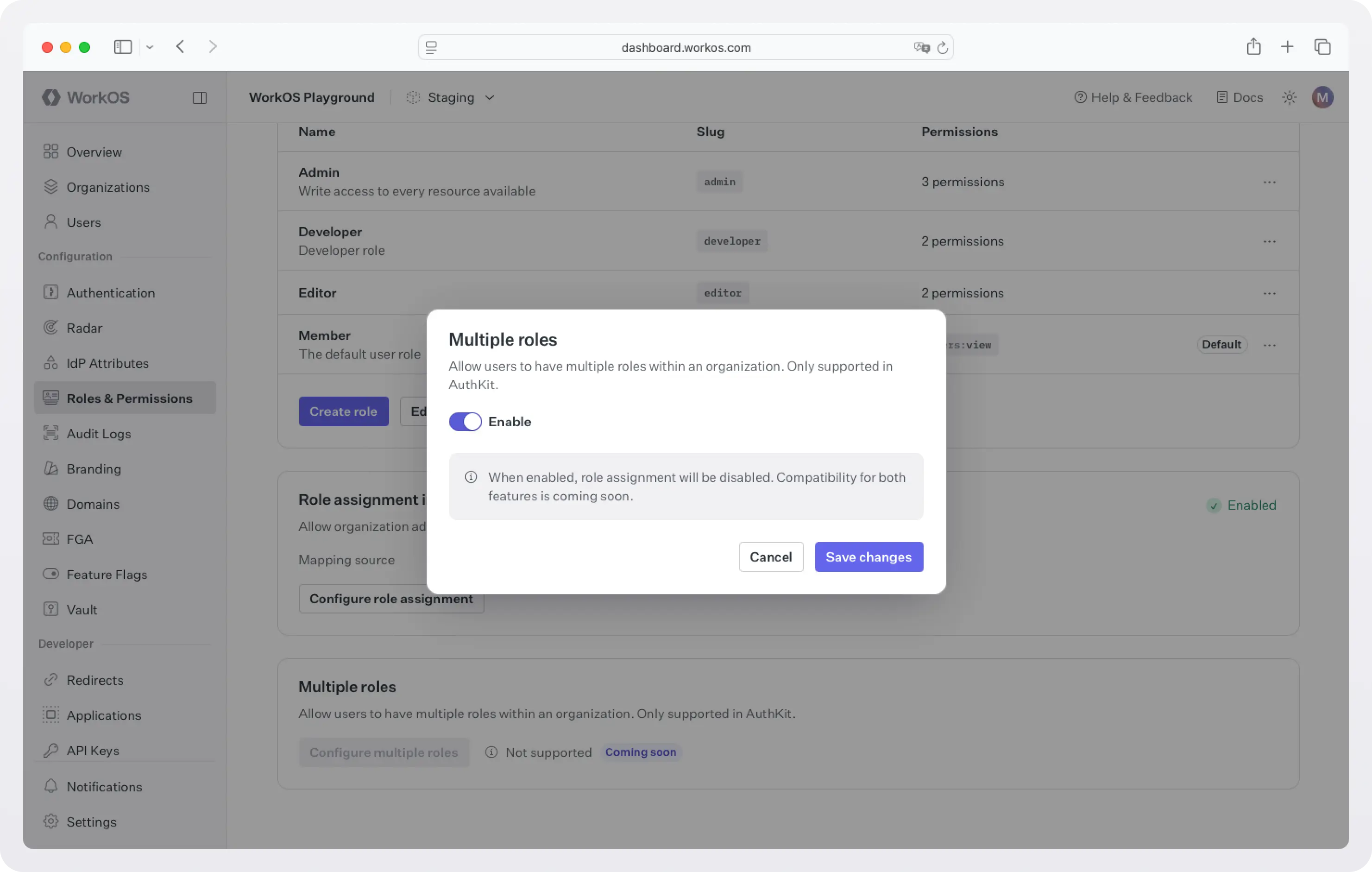1372x872 pixels.
Task: Click the admin slug tag
Action: pyautogui.click(x=720, y=182)
